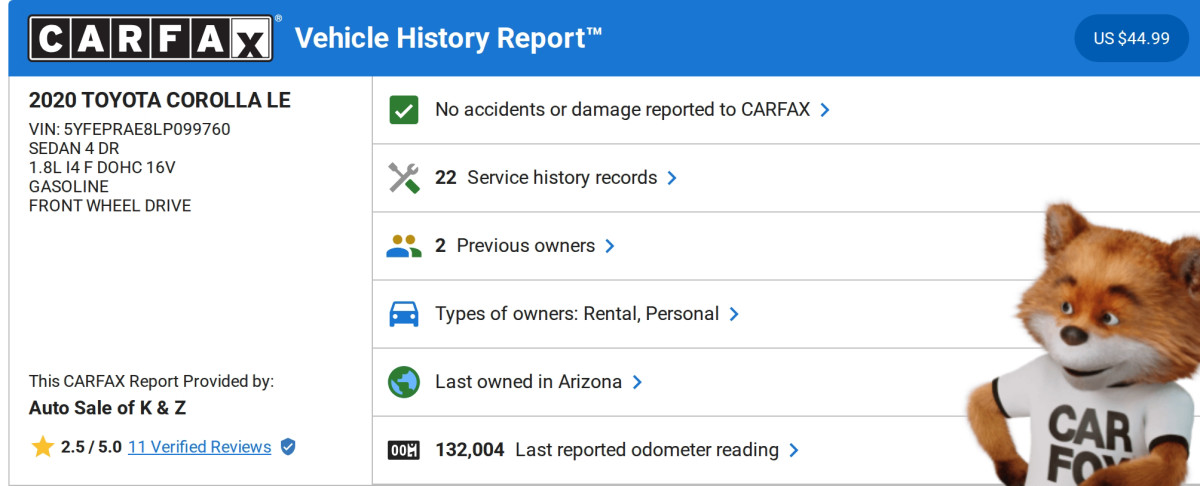Expand the previous owners chevron
1200x486 pixels.
click(610, 246)
